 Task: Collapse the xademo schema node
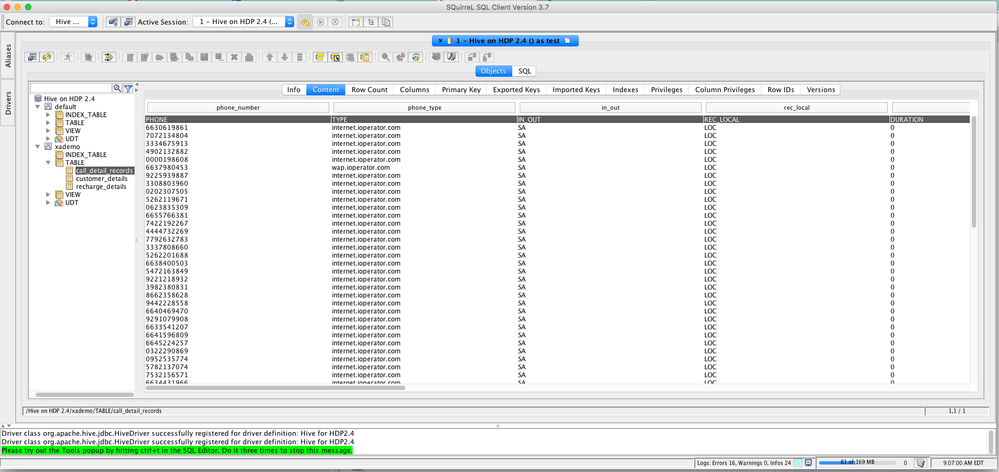[x=38, y=147]
